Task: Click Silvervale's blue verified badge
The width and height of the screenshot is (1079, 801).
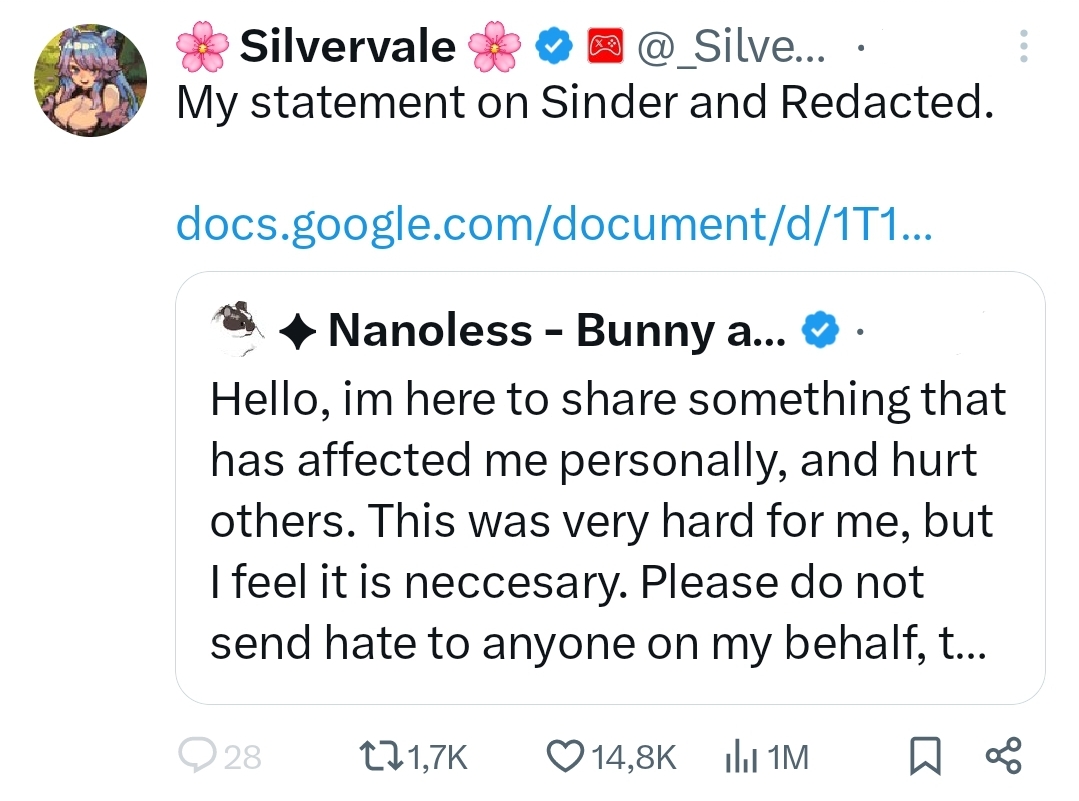Action: 553,46
